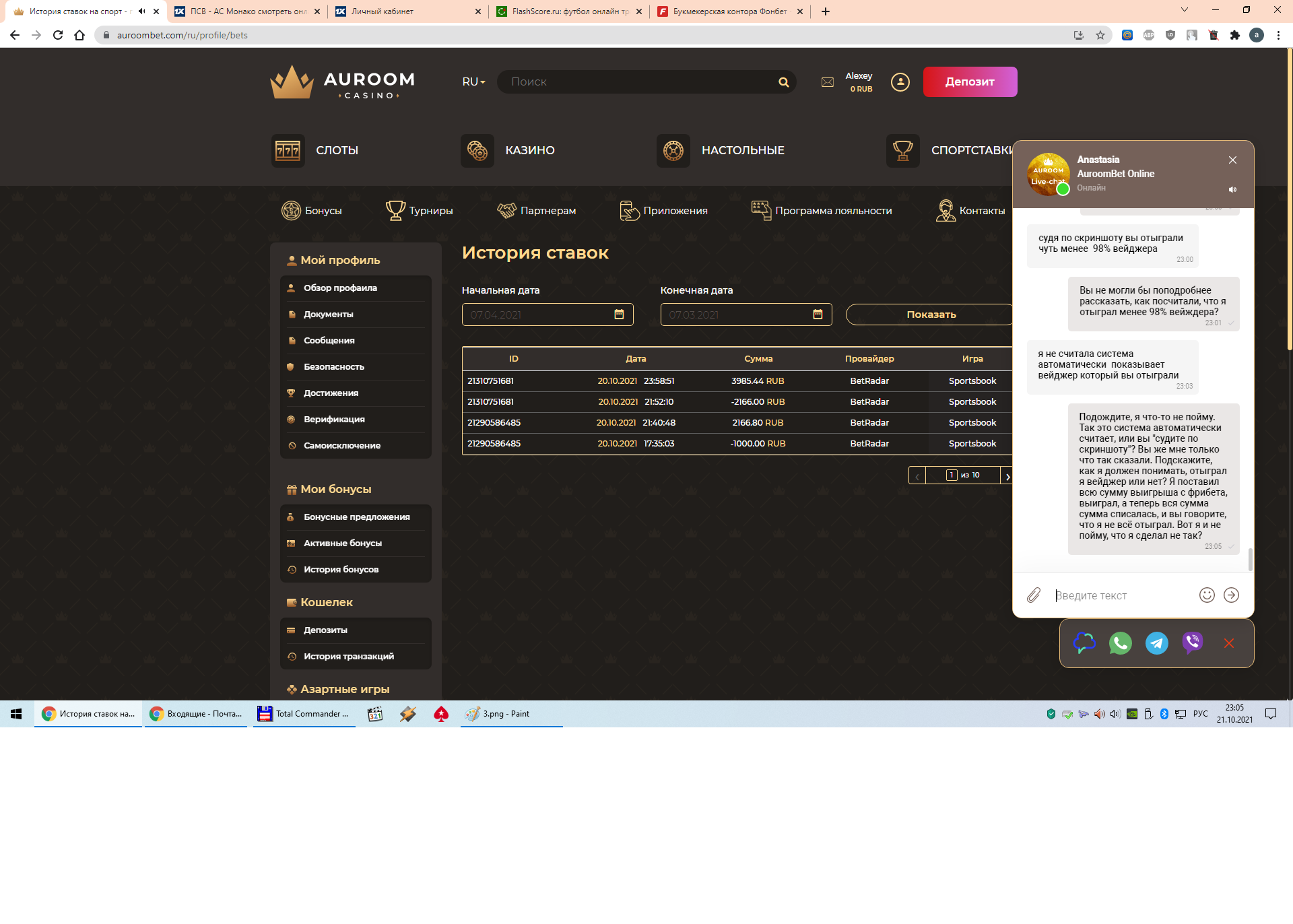Open Windows Start menu
1293x924 pixels.
pos(16,714)
